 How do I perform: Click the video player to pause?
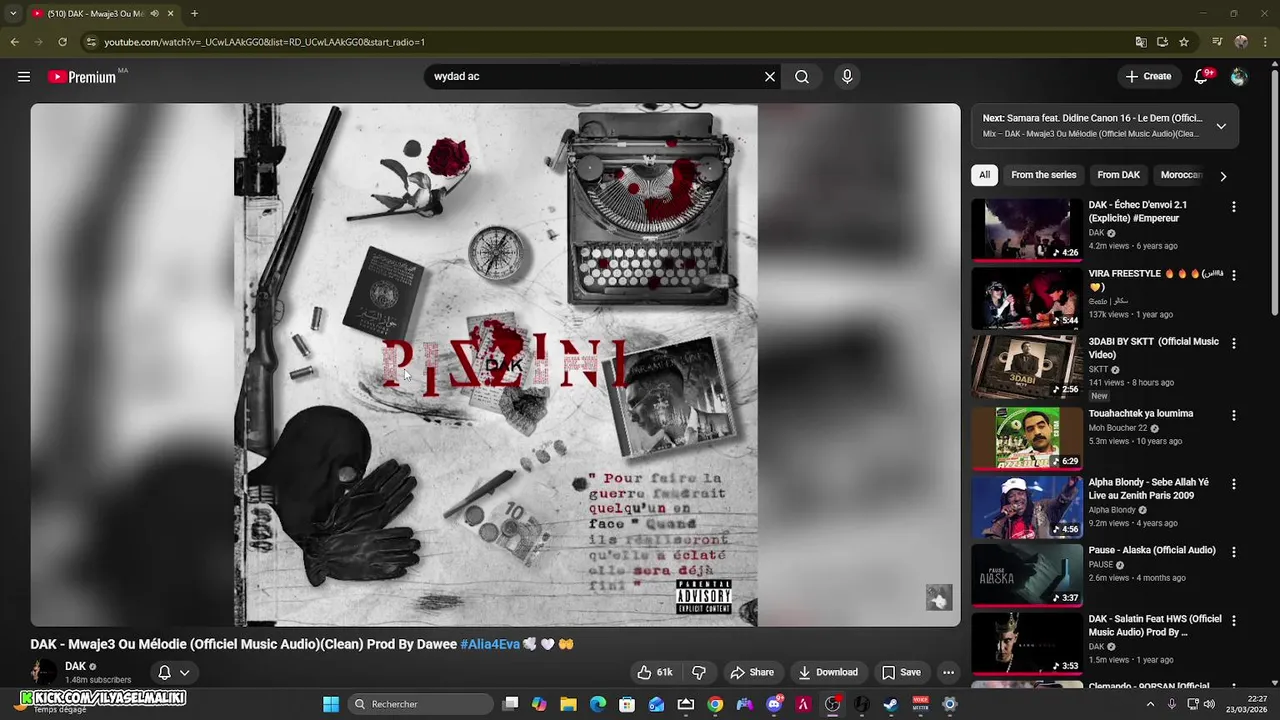(x=495, y=365)
